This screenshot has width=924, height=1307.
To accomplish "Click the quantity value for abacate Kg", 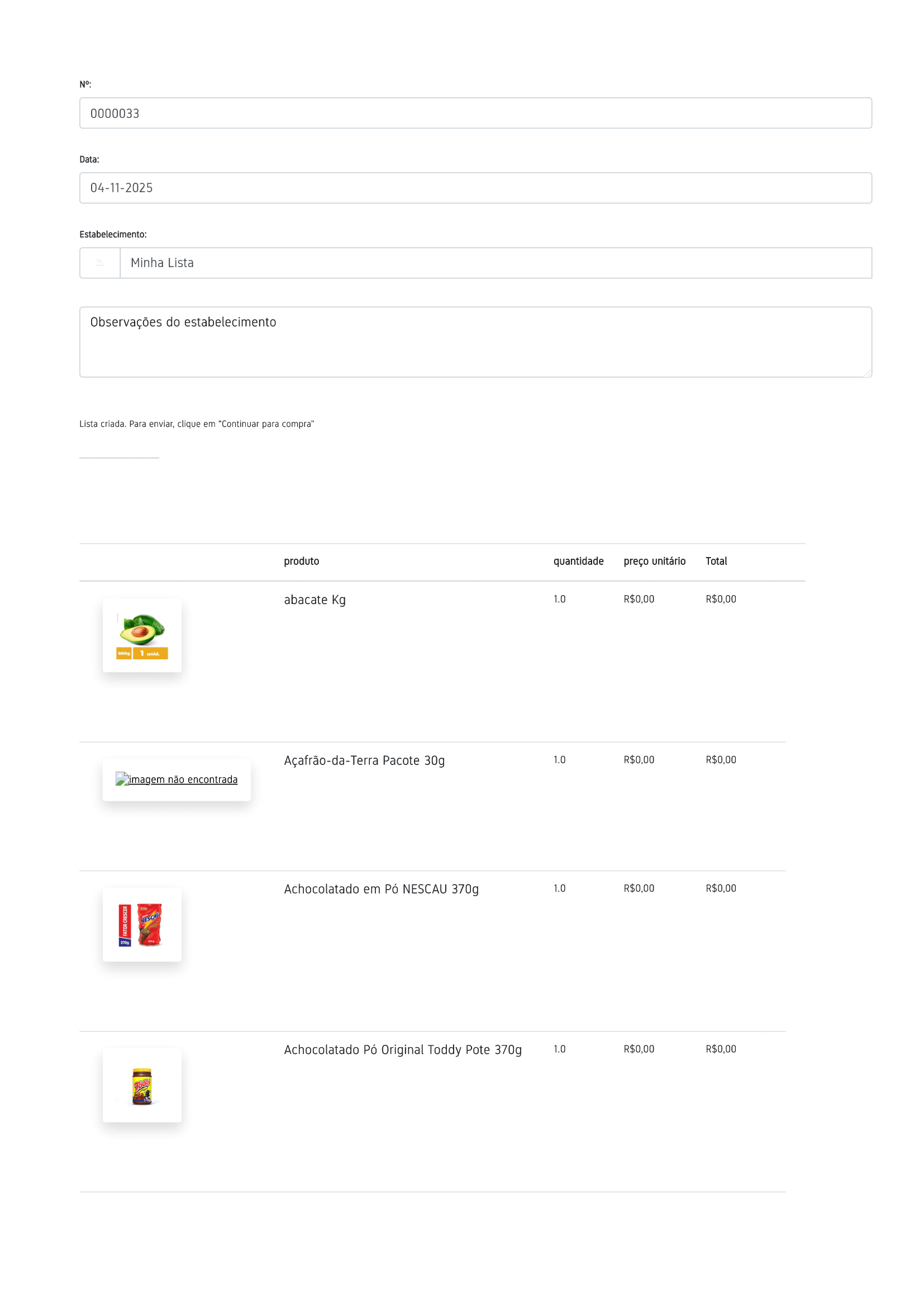I will coord(559,599).
